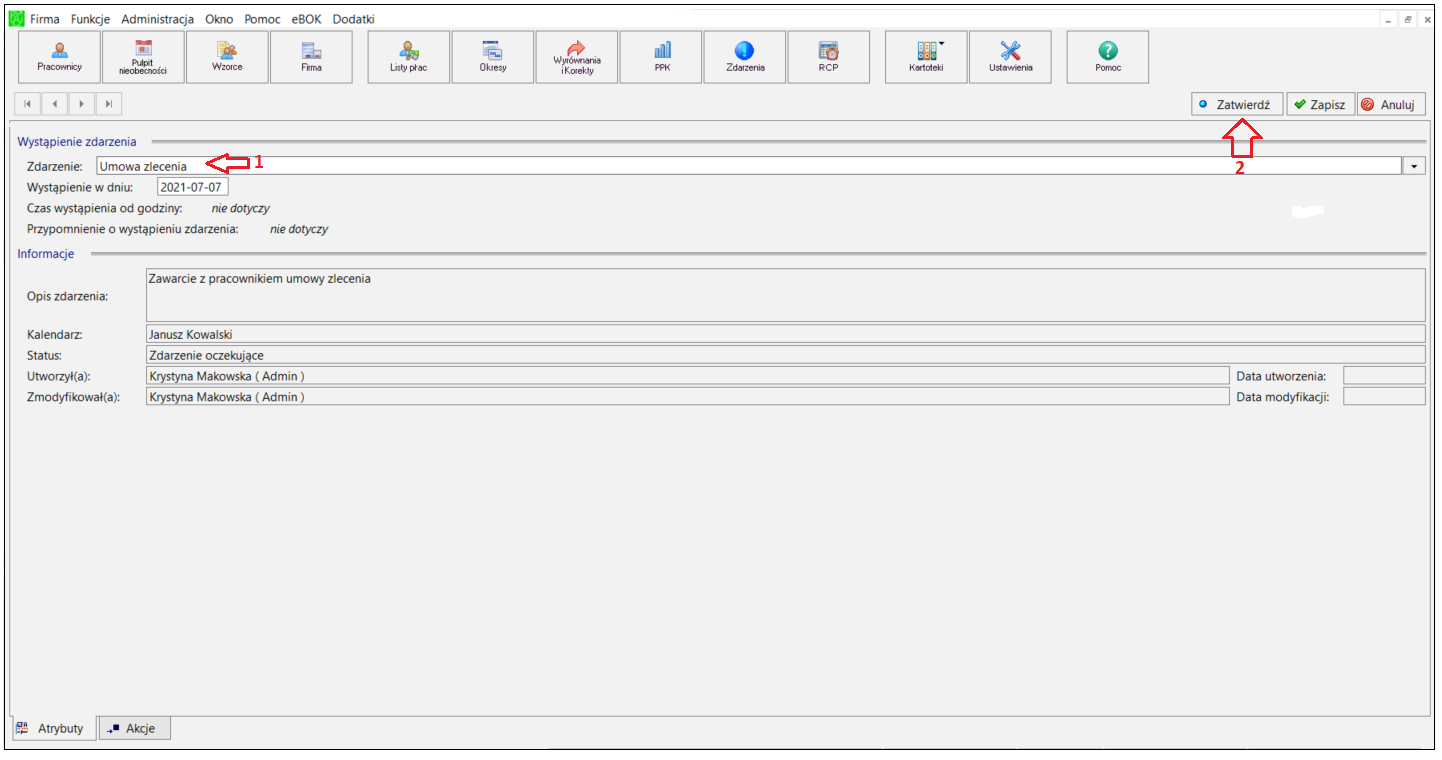Screen dimensions: 1442x760
Task: Go to the next record
Action: click(81, 104)
